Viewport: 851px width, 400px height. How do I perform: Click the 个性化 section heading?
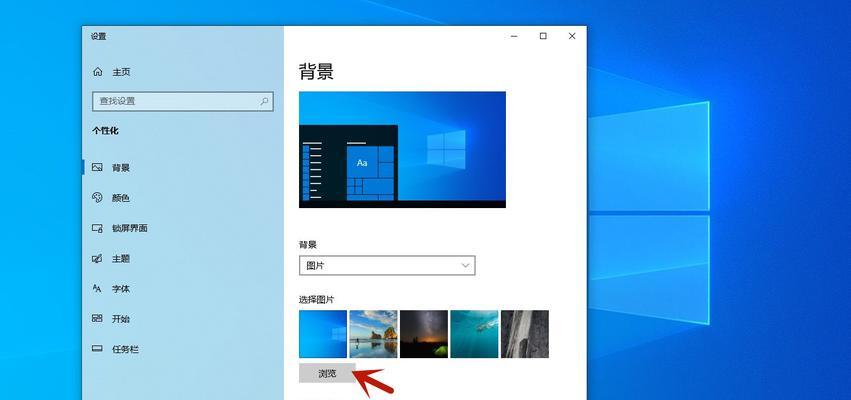click(105, 131)
